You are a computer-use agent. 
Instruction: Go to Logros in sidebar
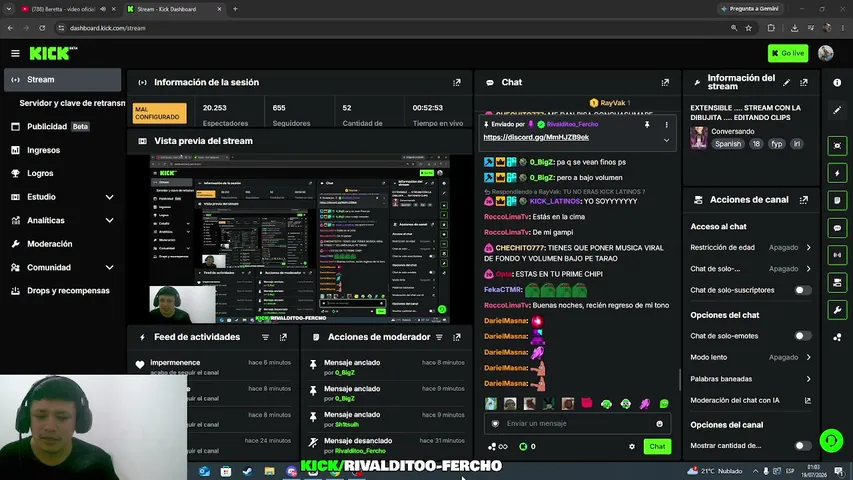pos(63,174)
